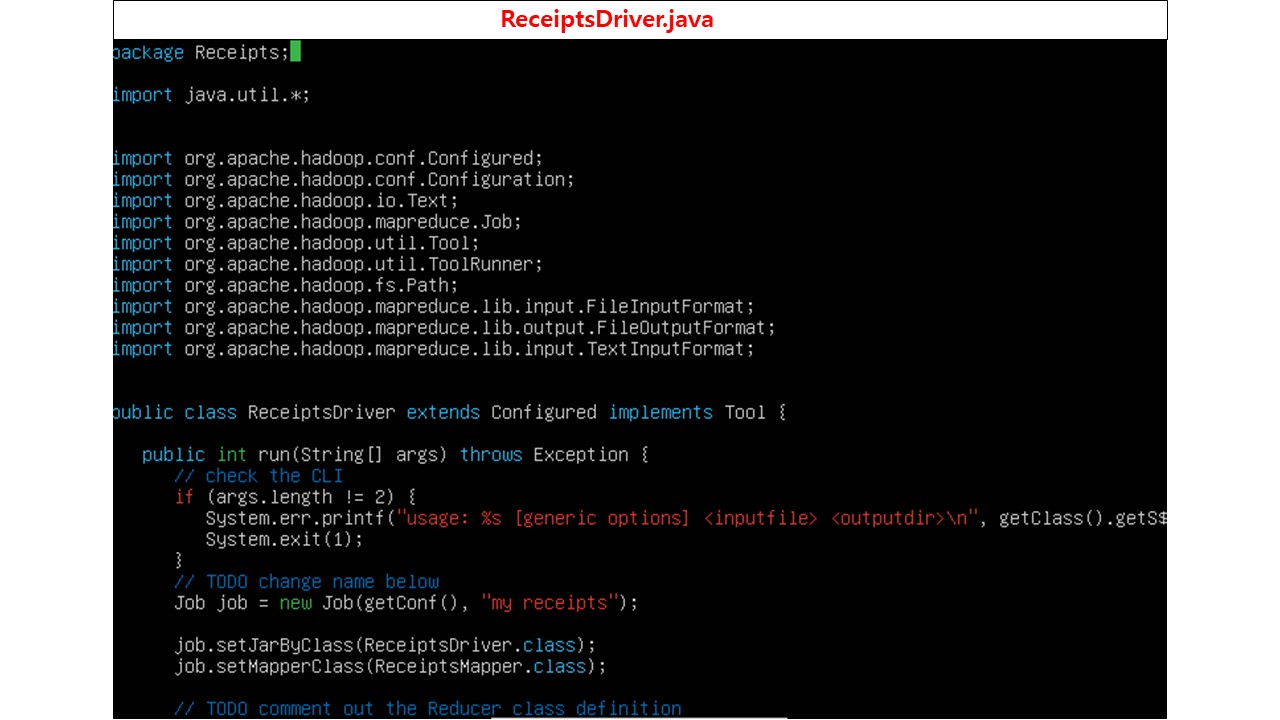1280x720 pixels.
Task: Click the green cursor block after Receipts;
Action: [295, 52]
